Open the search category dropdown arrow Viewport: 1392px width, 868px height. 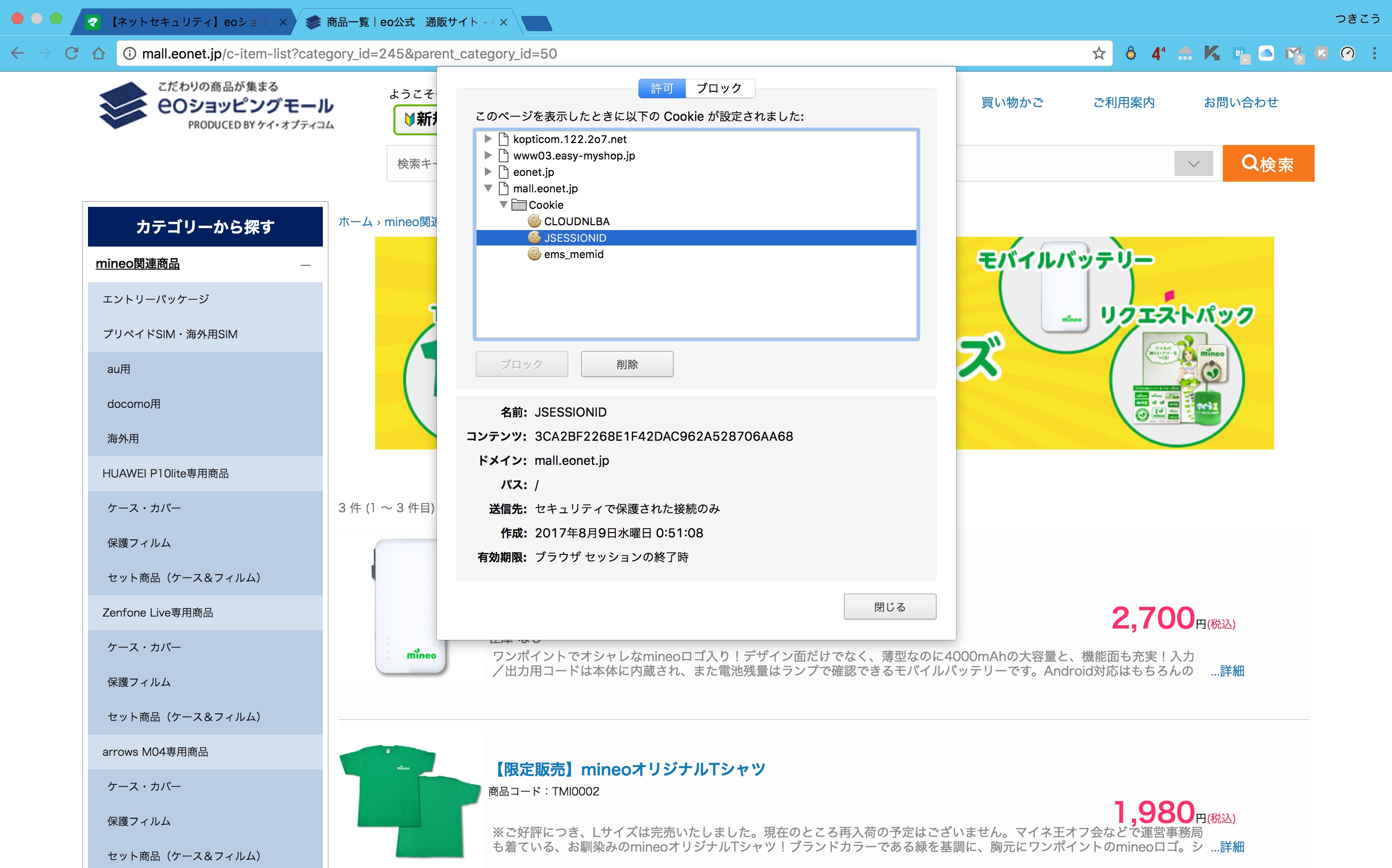1193,164
